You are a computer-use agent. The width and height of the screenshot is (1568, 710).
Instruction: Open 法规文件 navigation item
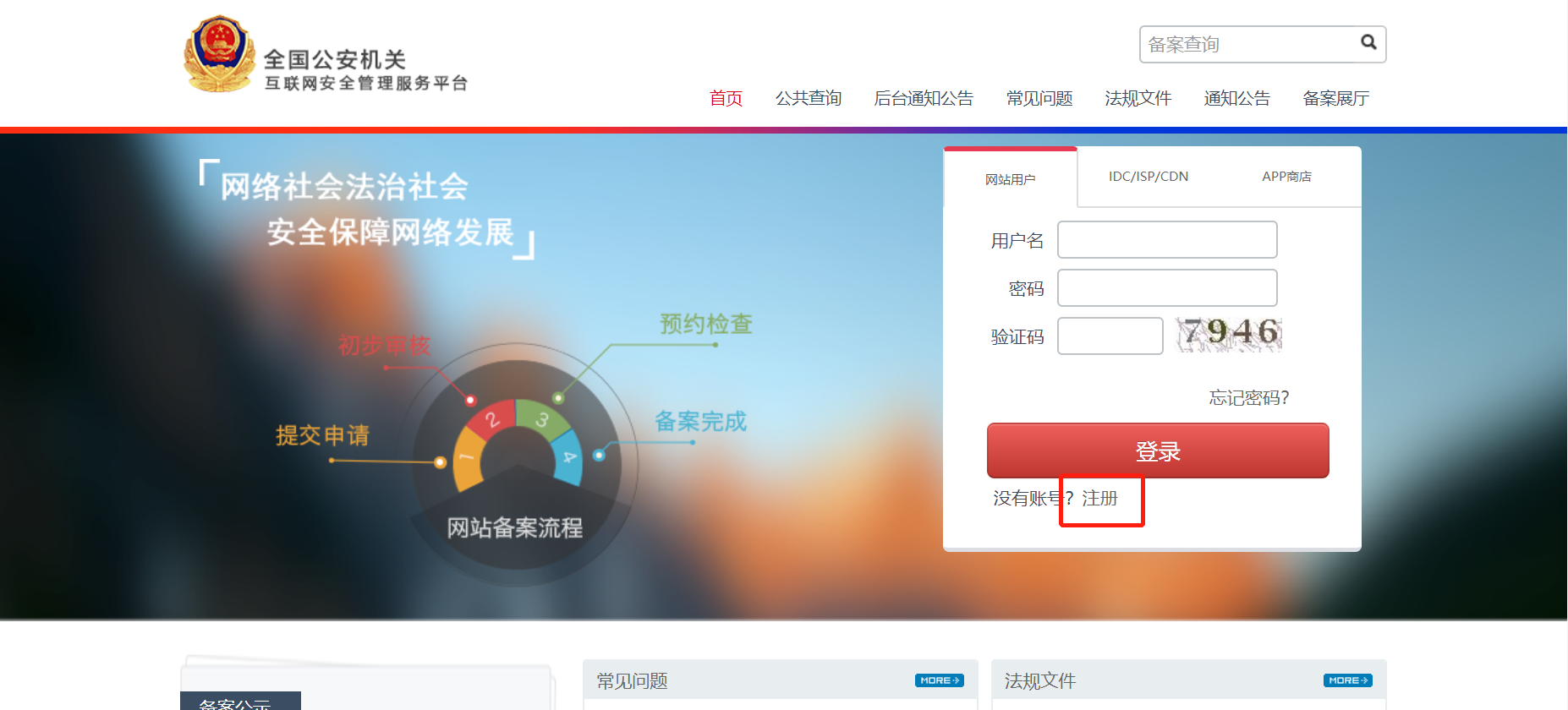(x=1138, y=98)
